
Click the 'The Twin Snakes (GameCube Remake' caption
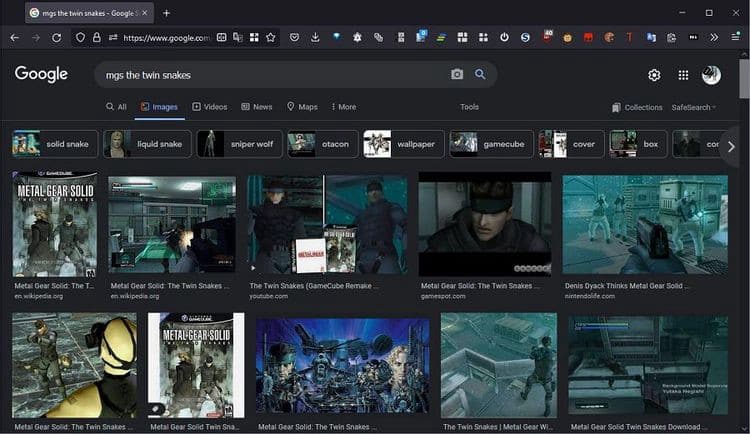pos(313,286)
